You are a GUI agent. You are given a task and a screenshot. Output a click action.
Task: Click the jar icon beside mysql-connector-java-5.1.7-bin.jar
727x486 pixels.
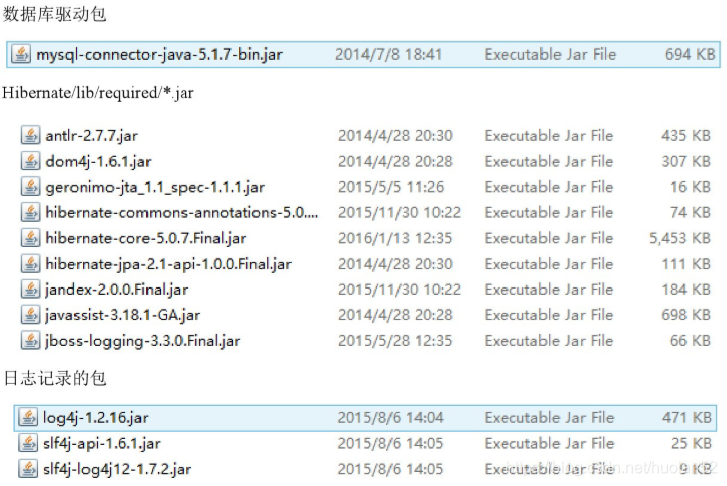21,54
